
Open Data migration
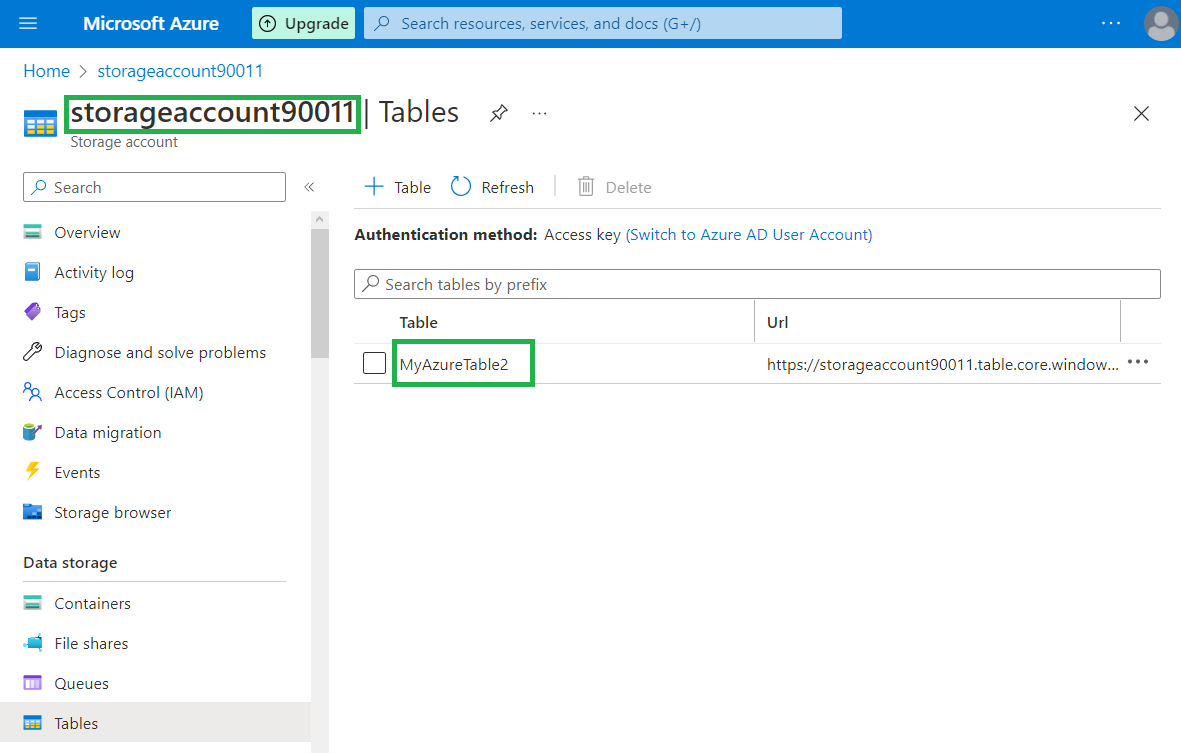click(108, 432)
